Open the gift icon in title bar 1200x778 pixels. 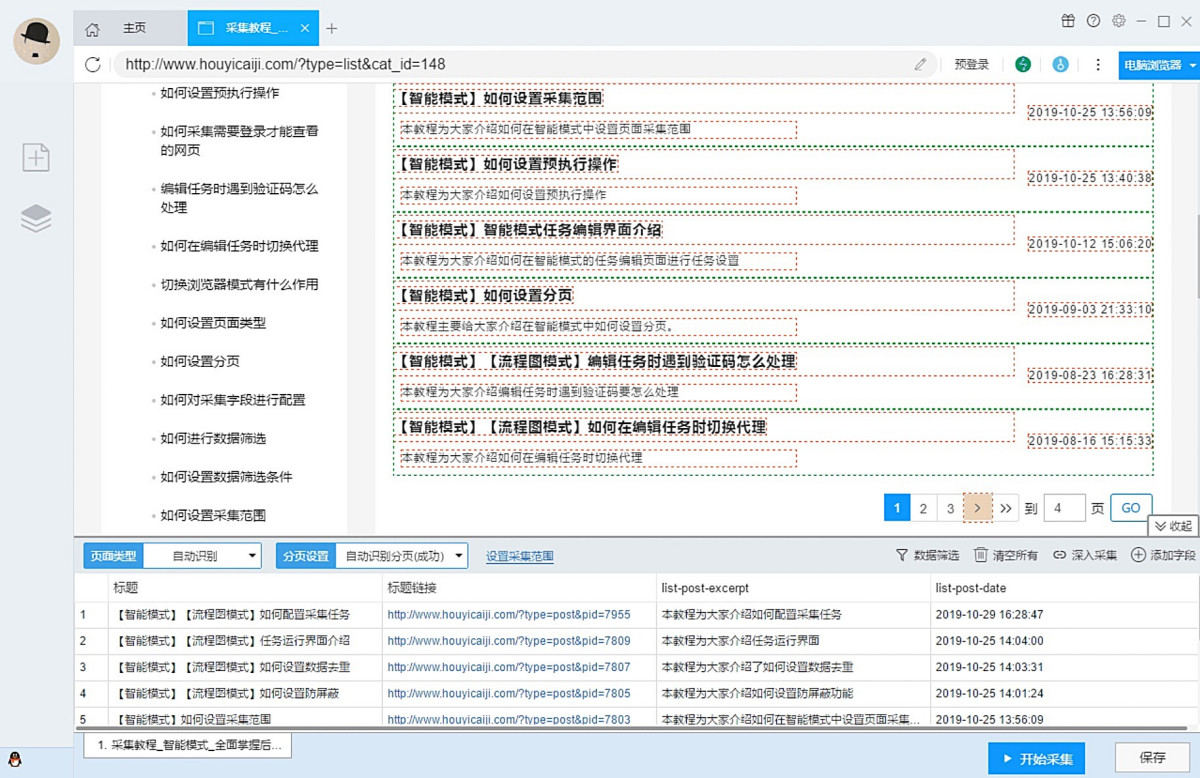(x=1068, y=21)
